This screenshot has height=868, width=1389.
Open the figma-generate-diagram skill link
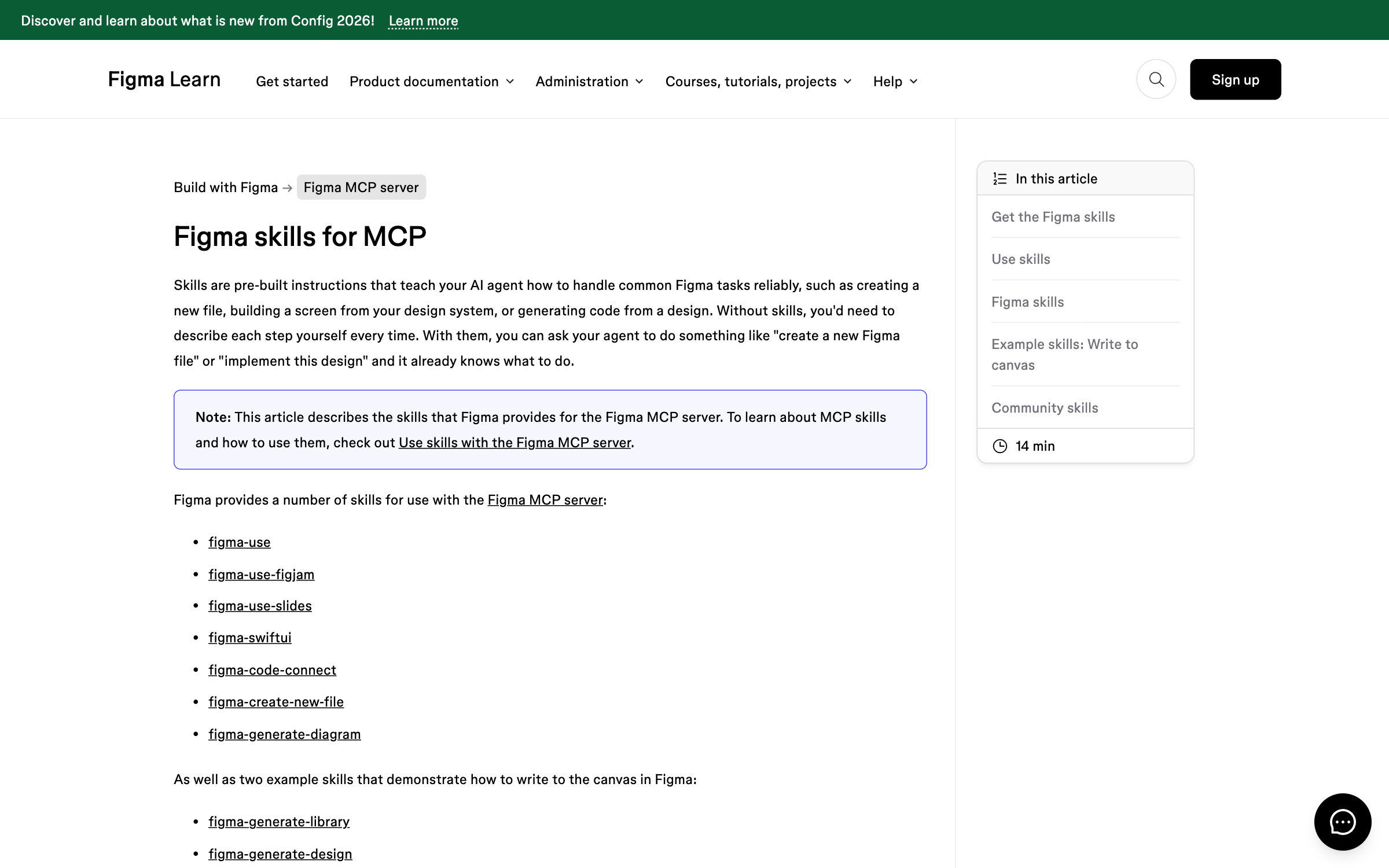point(285,734)
